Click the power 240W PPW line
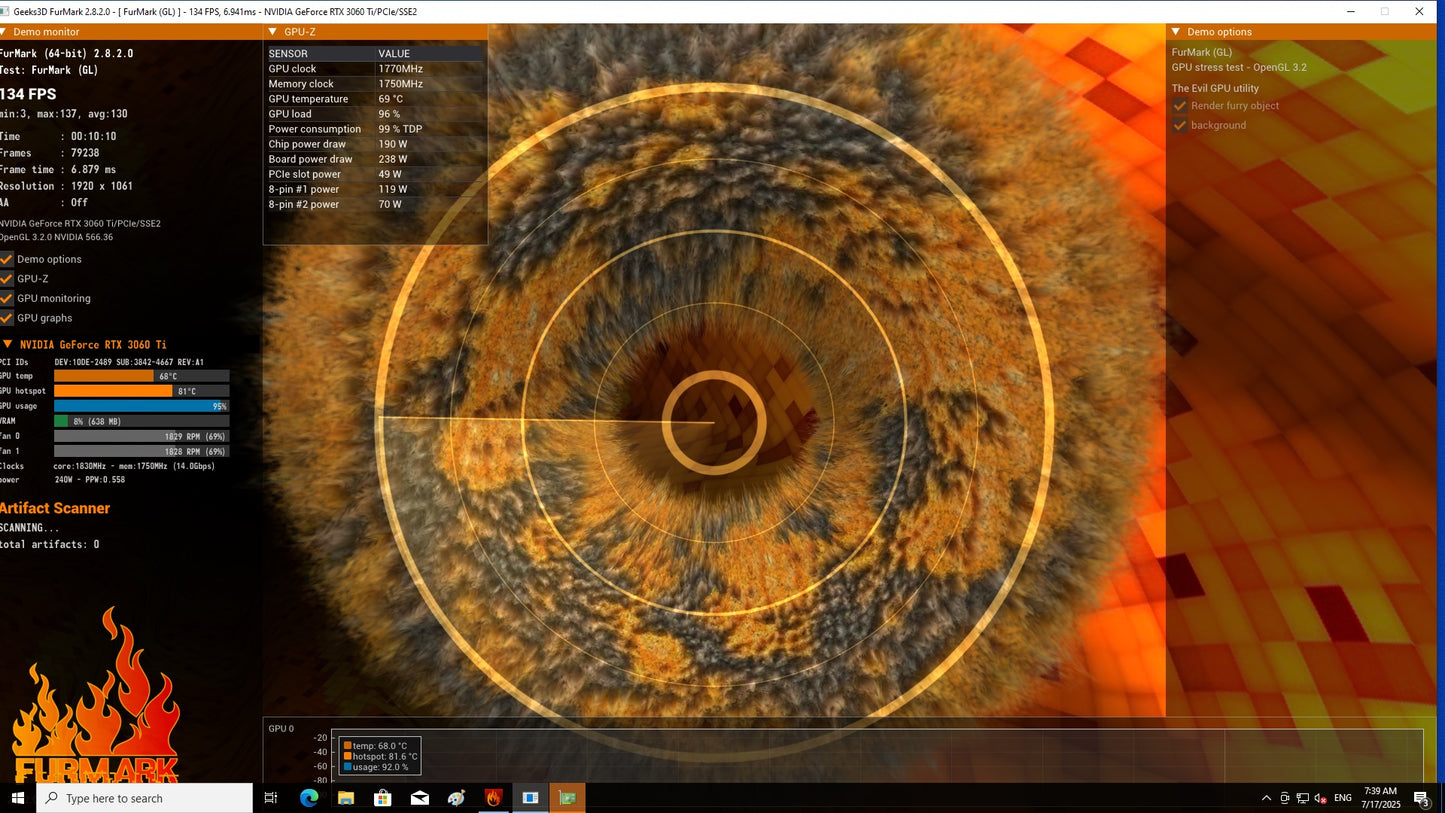 point(62,480)
